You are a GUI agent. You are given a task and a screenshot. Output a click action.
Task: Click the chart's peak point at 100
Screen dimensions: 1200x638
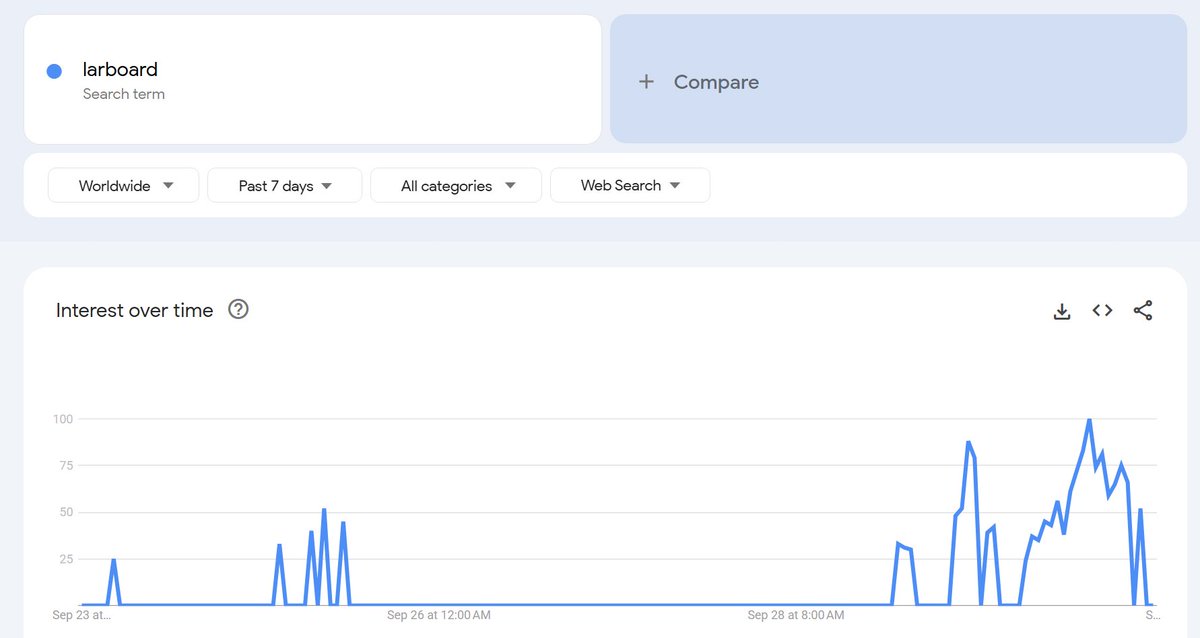click(1089, 420)
